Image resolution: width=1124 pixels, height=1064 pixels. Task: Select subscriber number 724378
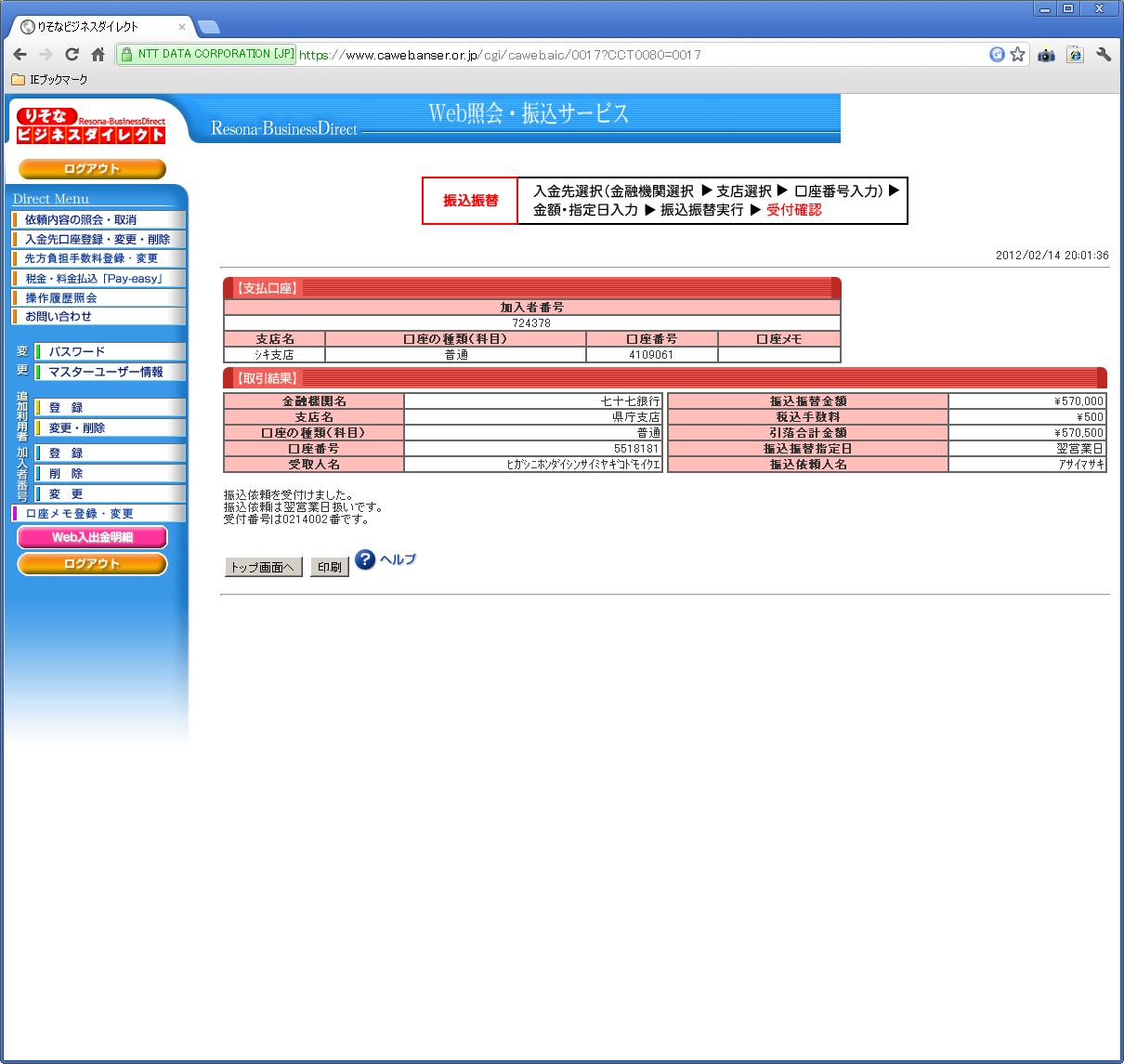click(531, 323)
